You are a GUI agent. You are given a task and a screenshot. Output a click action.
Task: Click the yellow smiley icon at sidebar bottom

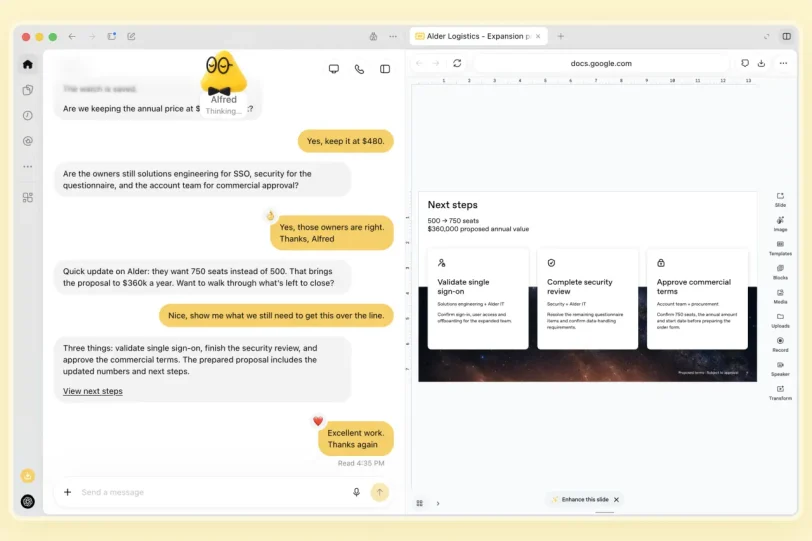28,476
